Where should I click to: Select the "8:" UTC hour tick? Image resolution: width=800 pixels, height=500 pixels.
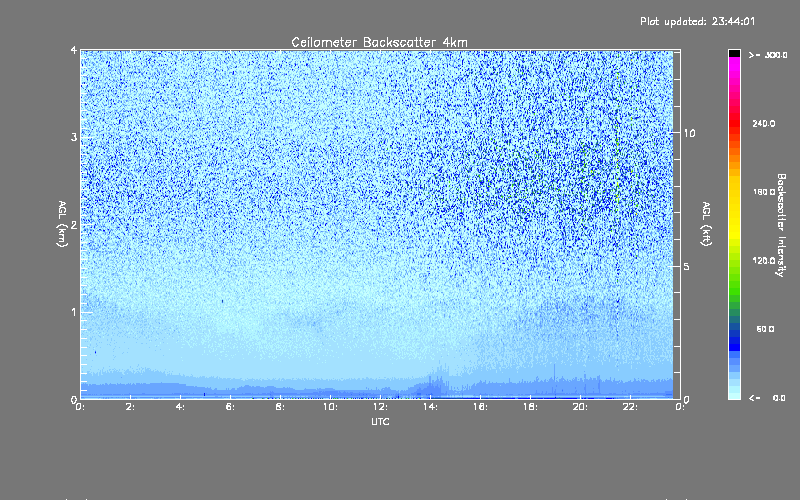[x=281, y=407]
